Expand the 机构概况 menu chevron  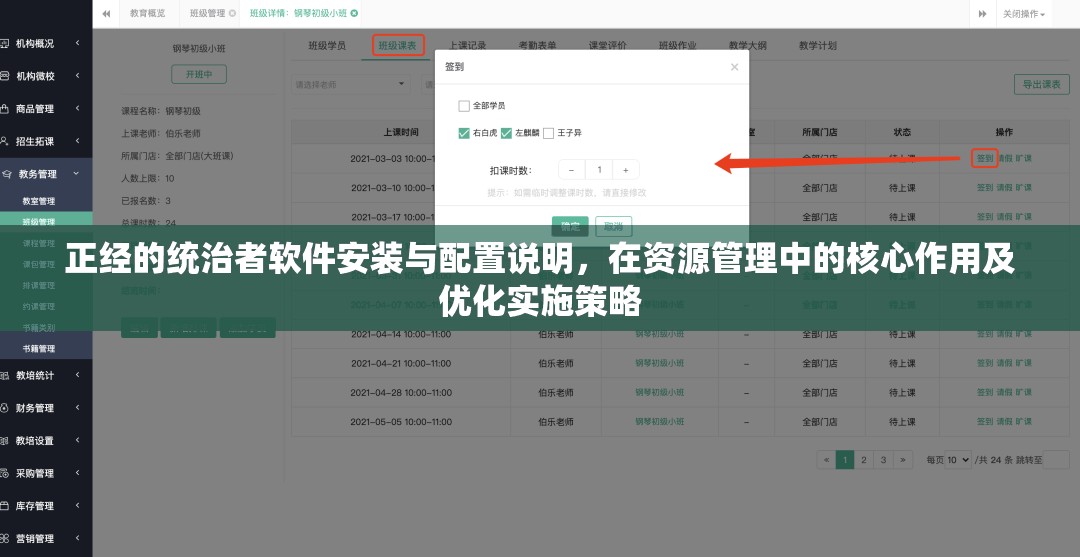tap(77, 43)
